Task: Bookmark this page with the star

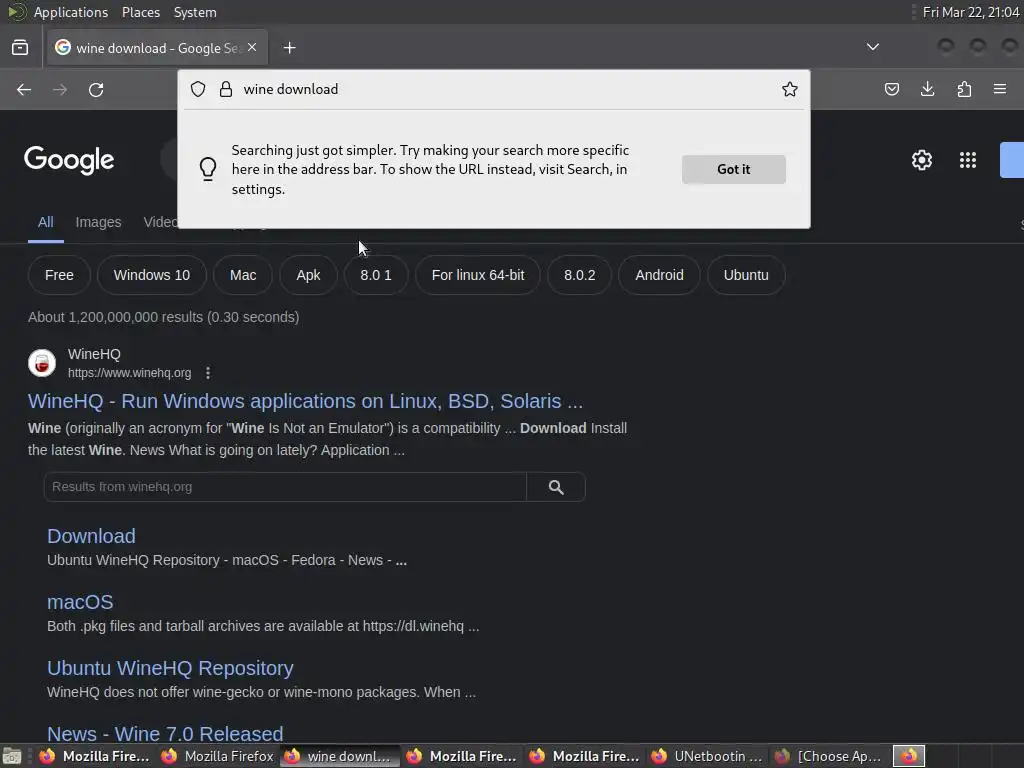Action: click(x=790, y=89)
